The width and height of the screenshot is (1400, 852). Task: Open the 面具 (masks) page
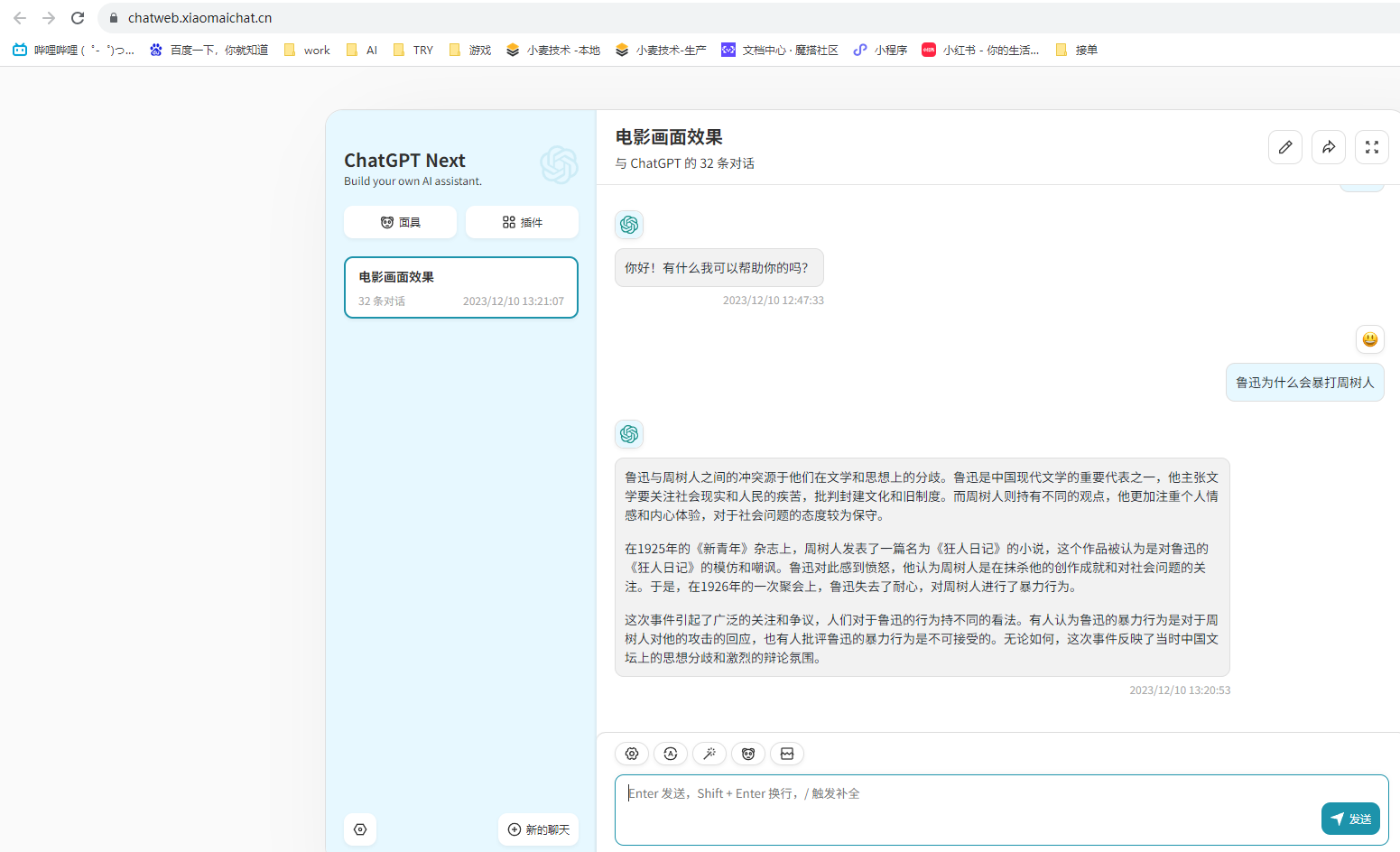400,222
